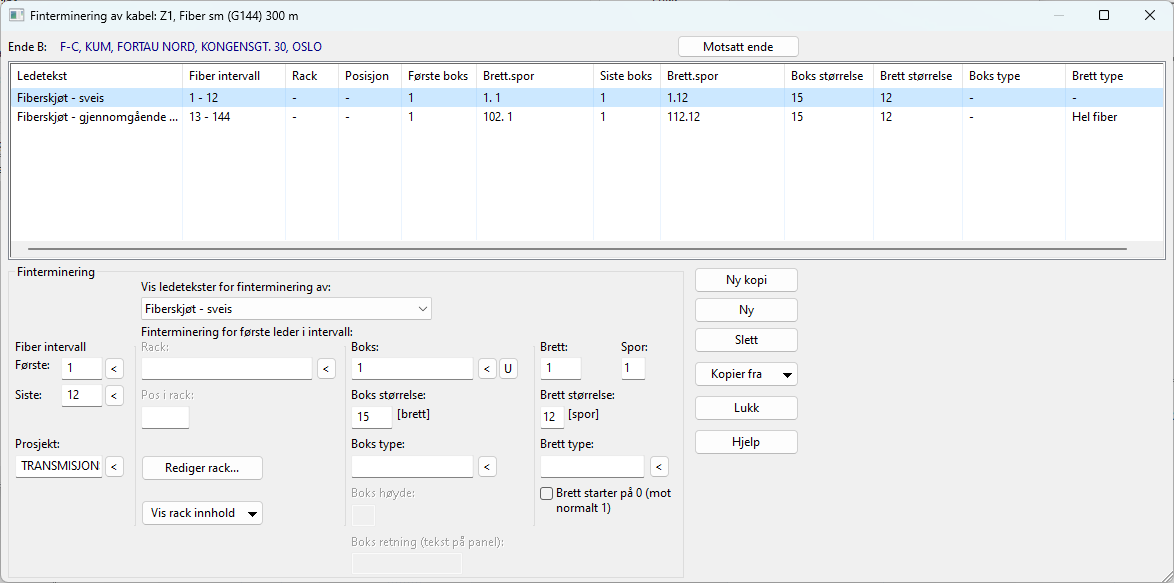Screen dimensions: 1174x583
Task: Click the Ny button
Action: (746, 310)
